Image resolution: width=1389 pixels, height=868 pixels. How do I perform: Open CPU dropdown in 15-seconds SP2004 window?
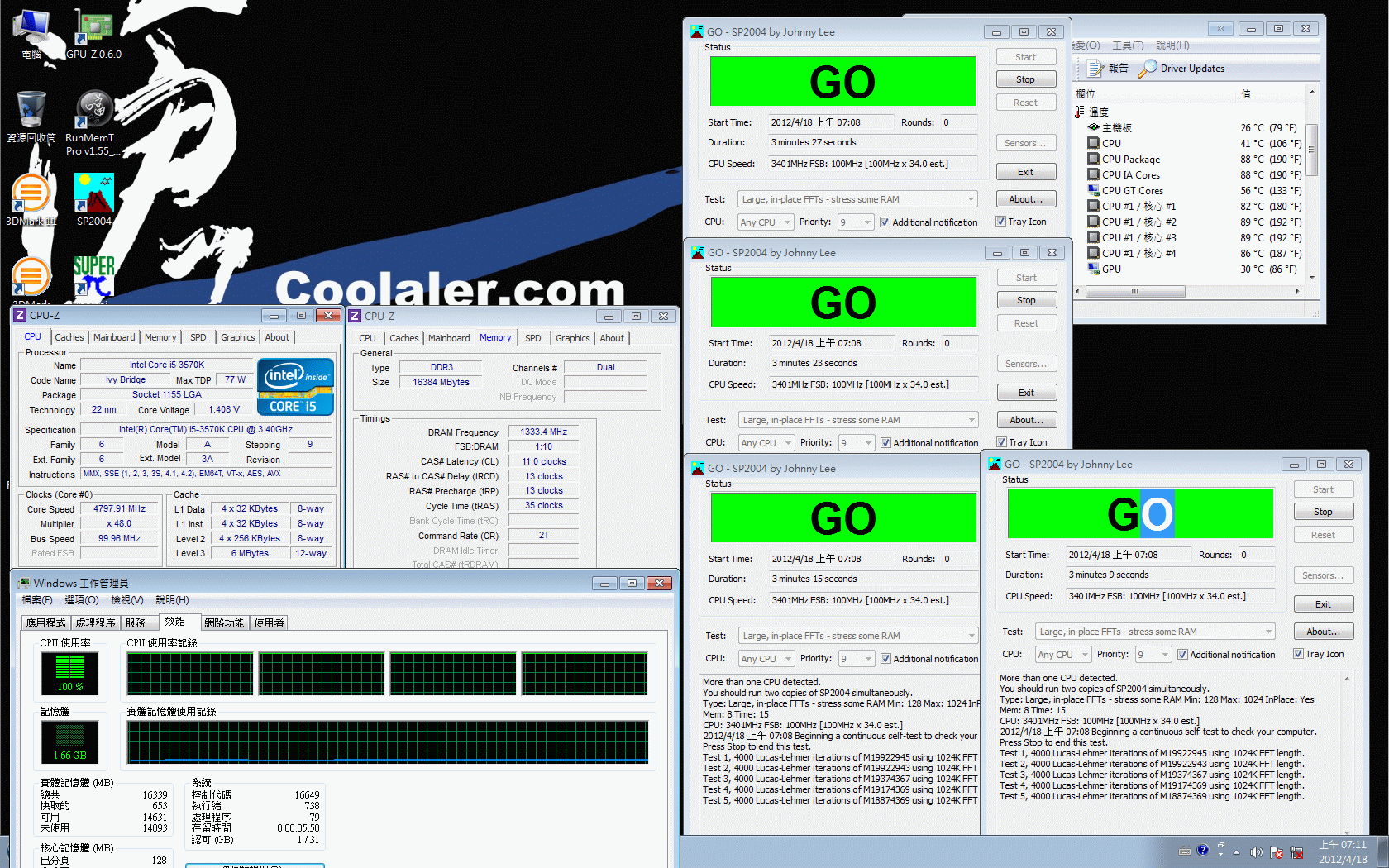[766, 658]
